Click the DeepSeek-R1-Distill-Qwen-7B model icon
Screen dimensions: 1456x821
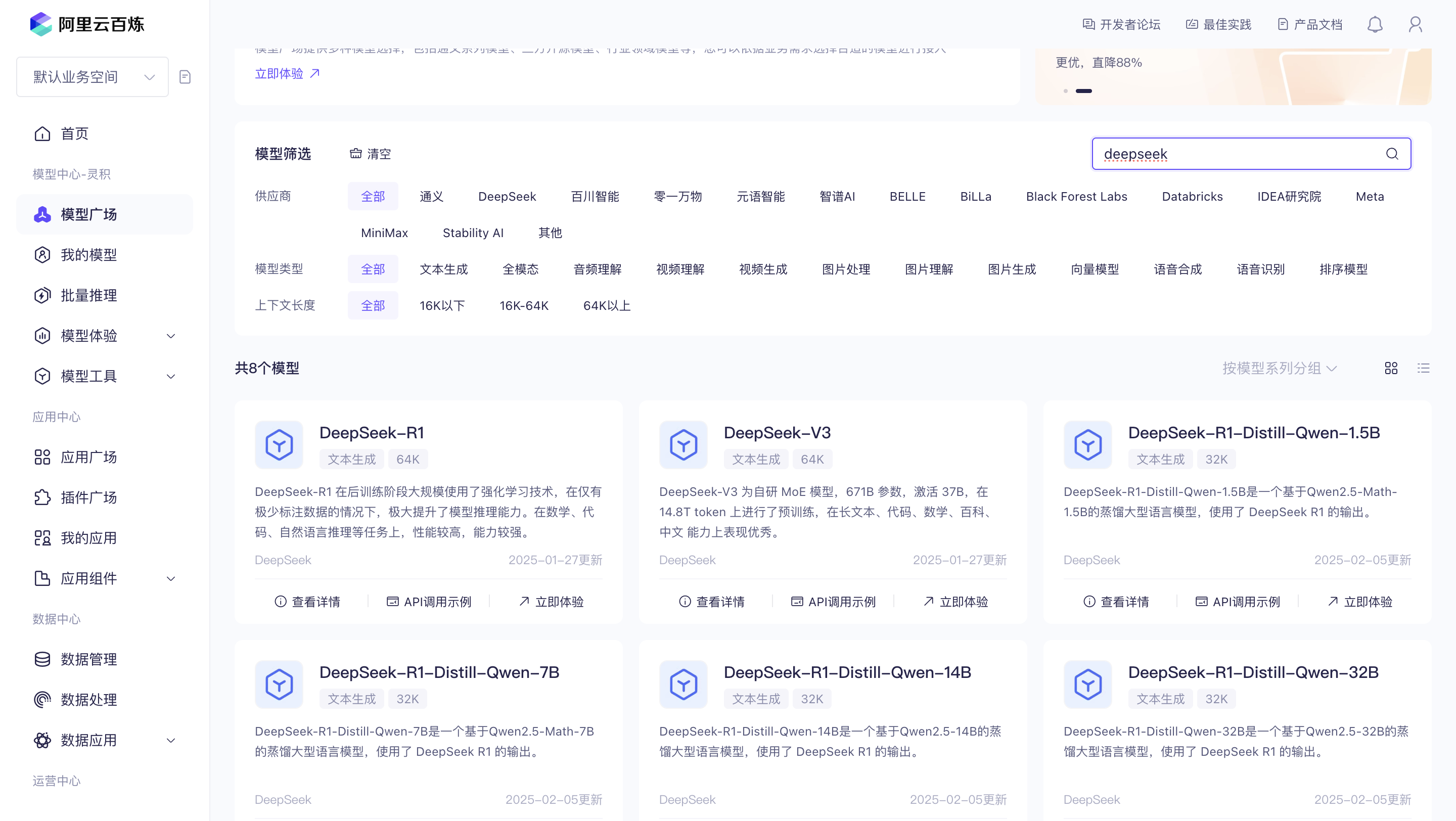pos(279,685)
